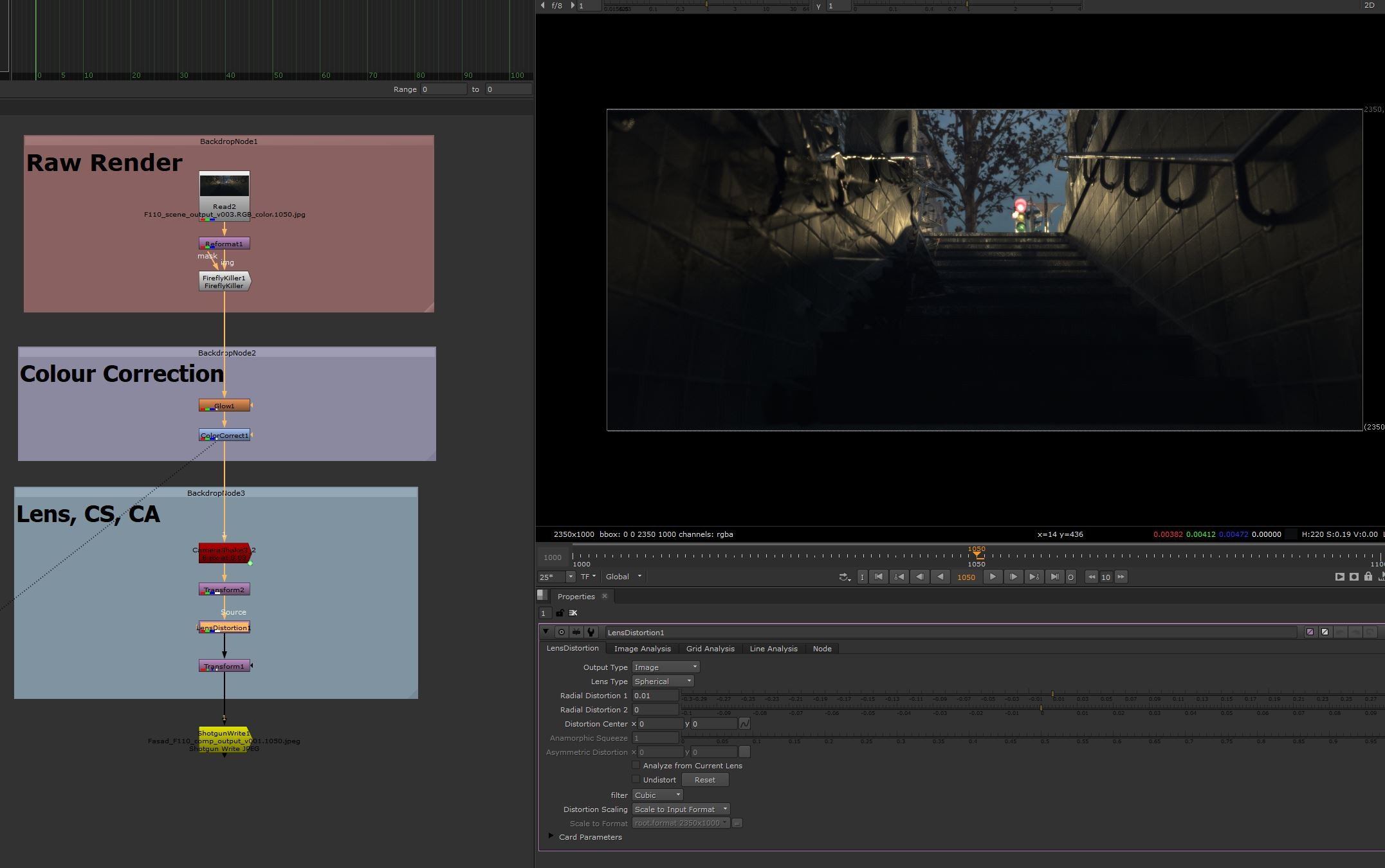Click the curve editor Range start field
The image size is (1385, 868).
pyautogui.click(x=443, y=89)
